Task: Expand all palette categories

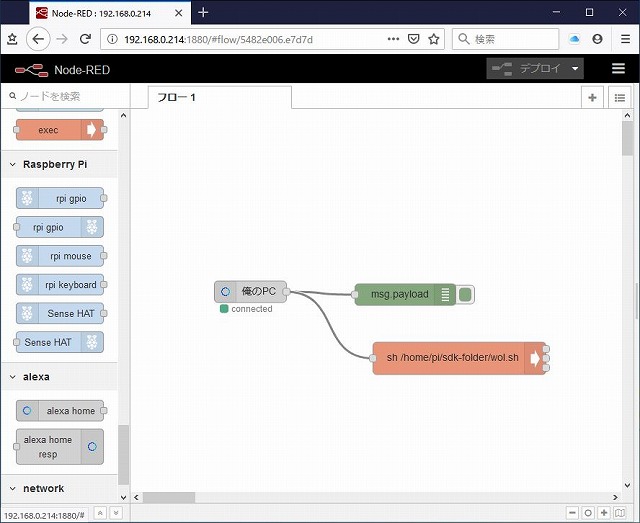Action: click(x=116, y=513)
